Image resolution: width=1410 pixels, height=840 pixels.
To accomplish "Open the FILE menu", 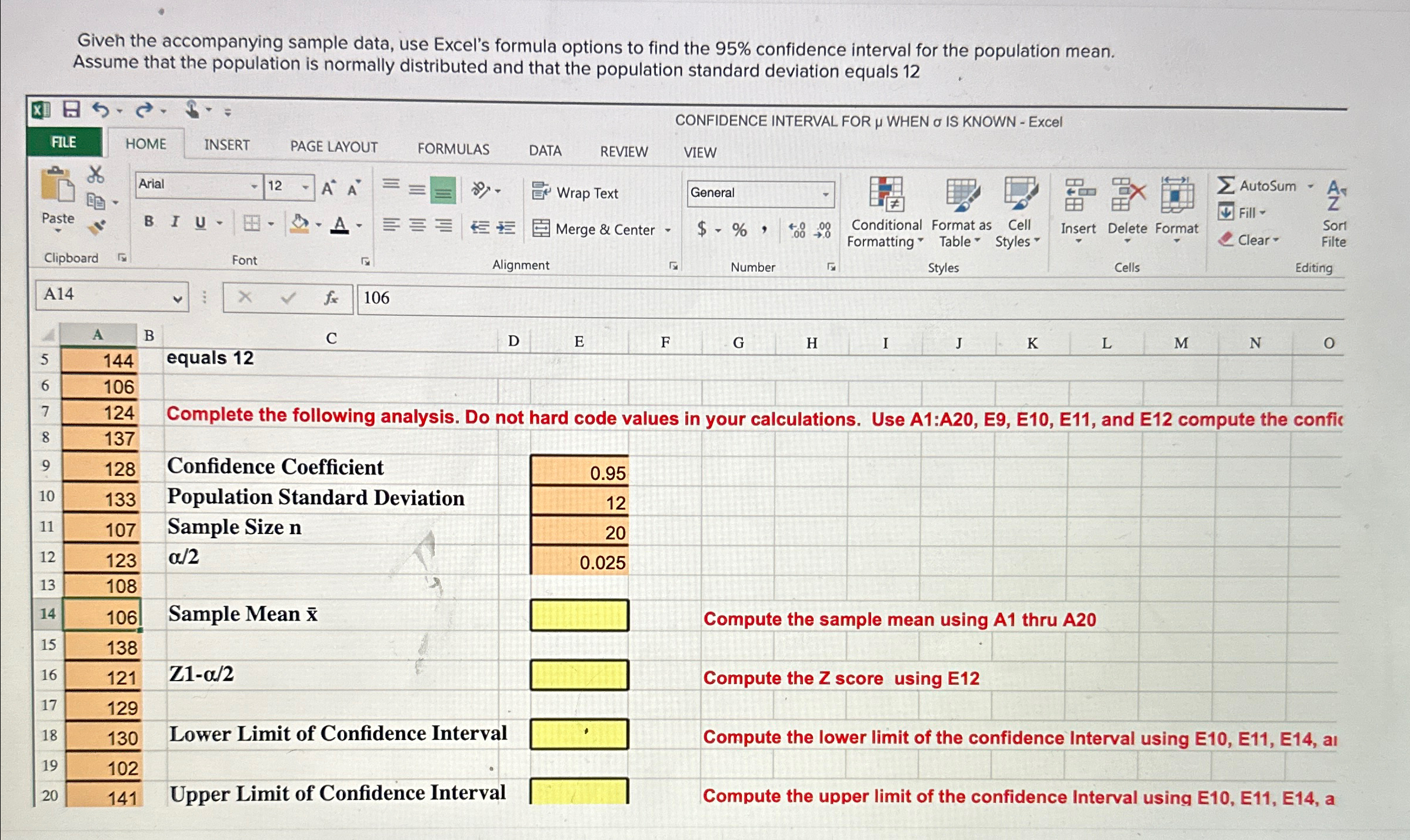I will 63,143.
